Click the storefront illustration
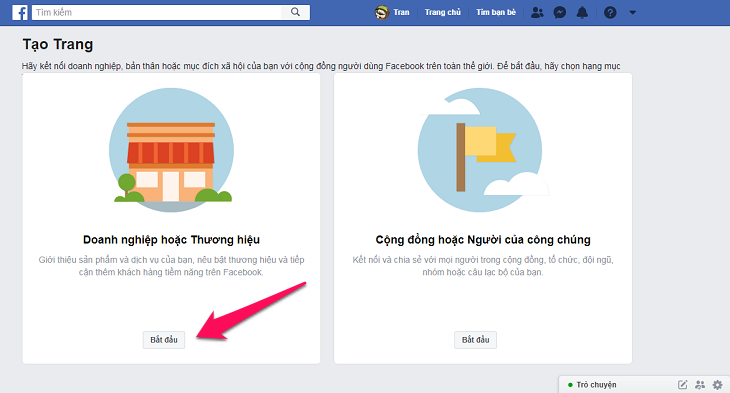The image size is (730, 393). point(171,150)
